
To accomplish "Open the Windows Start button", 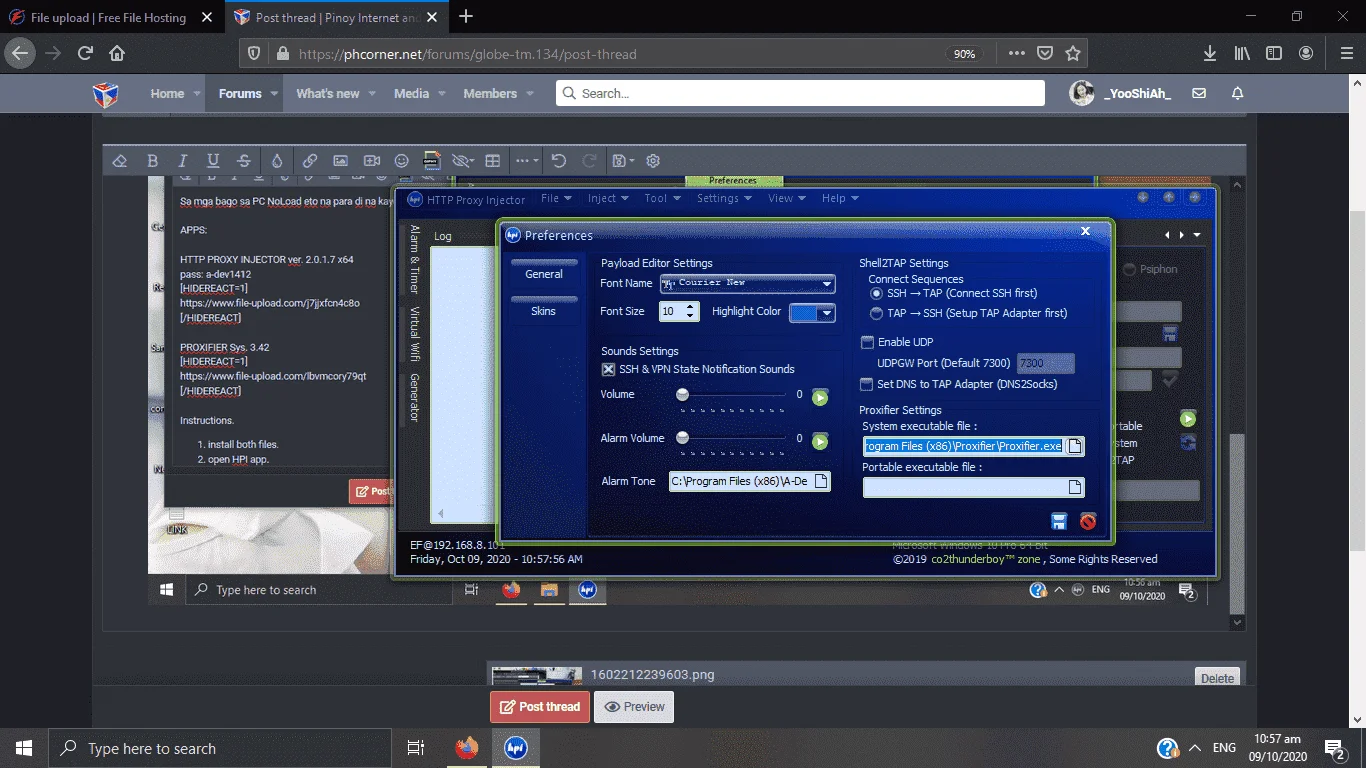I will (x=23, y=748).
